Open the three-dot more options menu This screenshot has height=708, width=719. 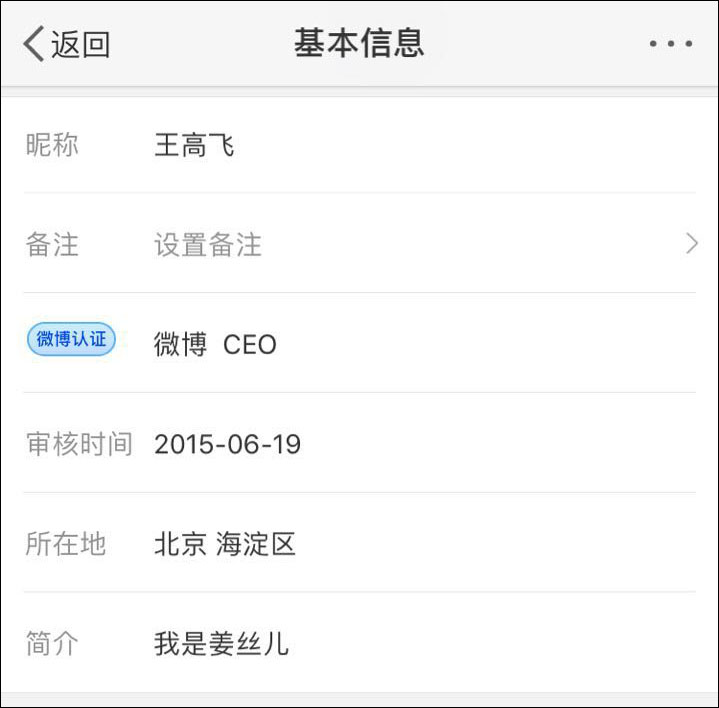[670, 44]
